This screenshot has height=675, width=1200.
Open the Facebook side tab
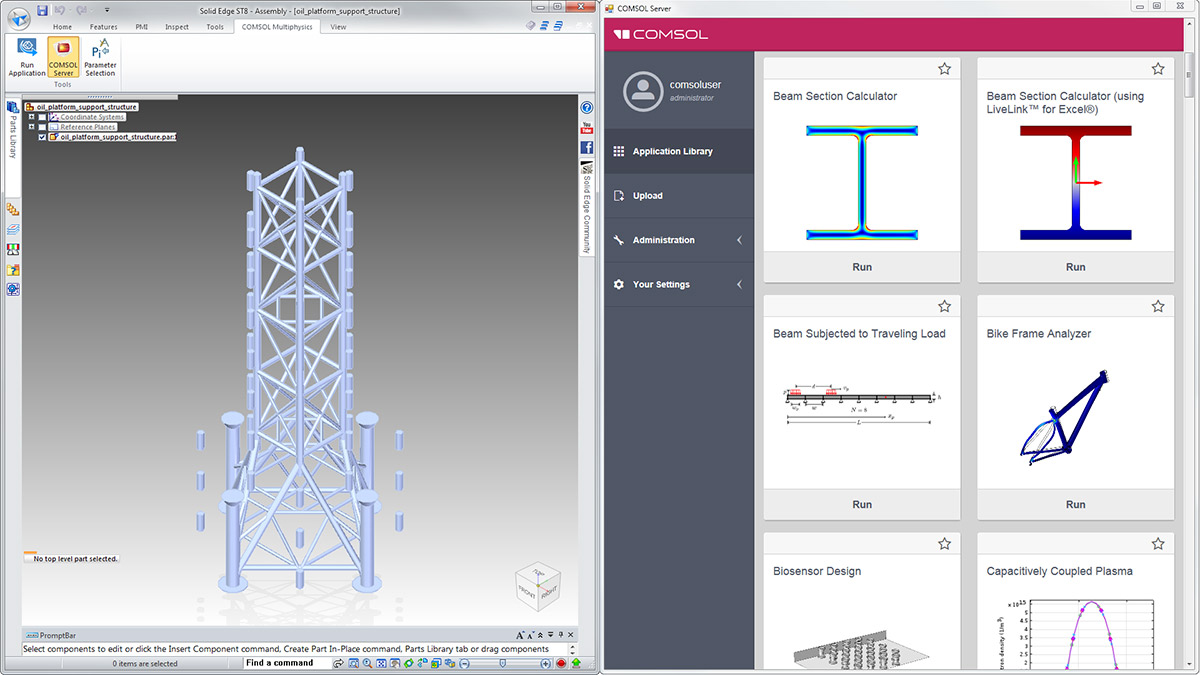click(x=587, y=147)
